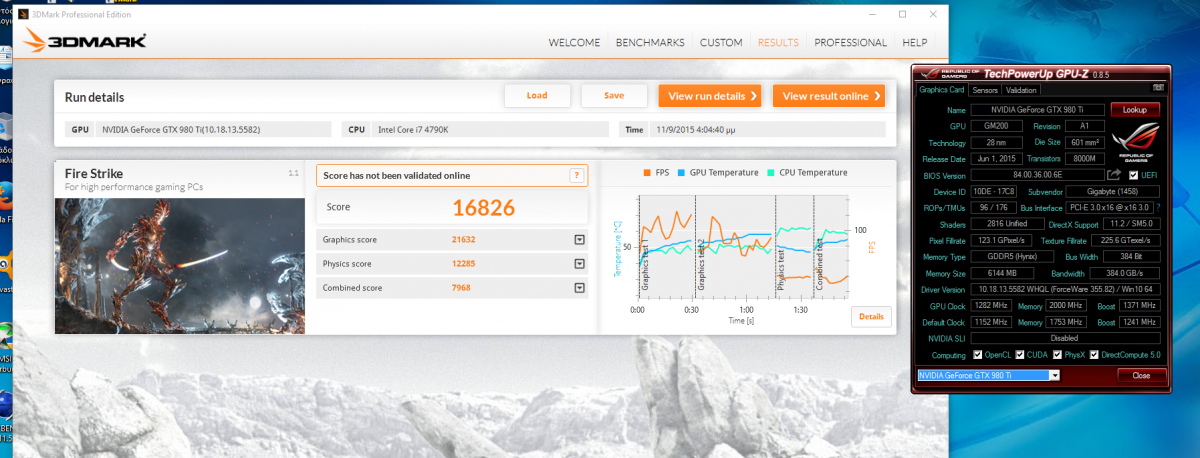Image resolution: width=1200 pixels, height=458 pixels.
Task: Toggle the DirectCompute 5.0 checkbox
Action: (x=1095, y=354)
